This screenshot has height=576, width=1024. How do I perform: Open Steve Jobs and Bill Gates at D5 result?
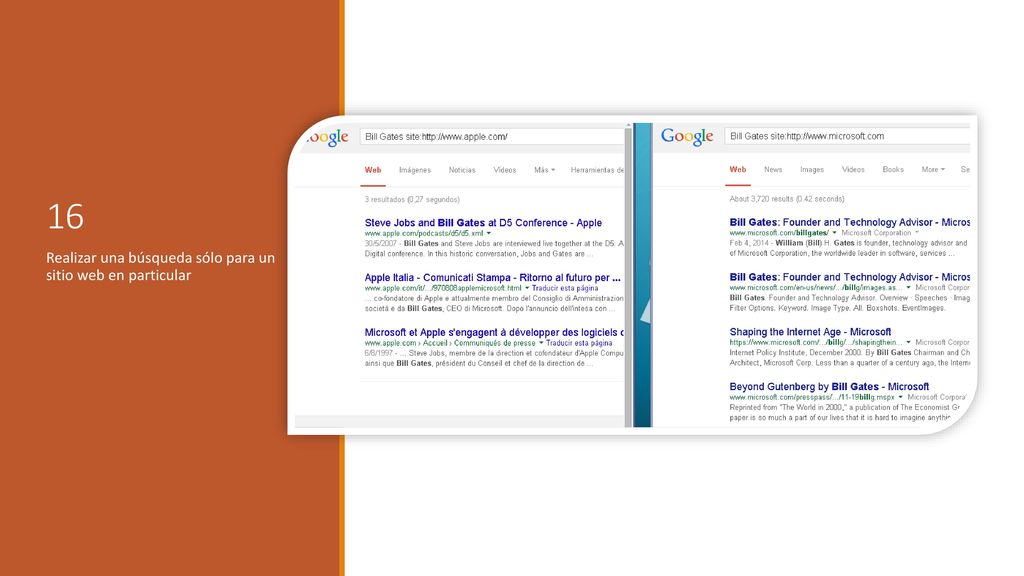click(x=483, y=223)
